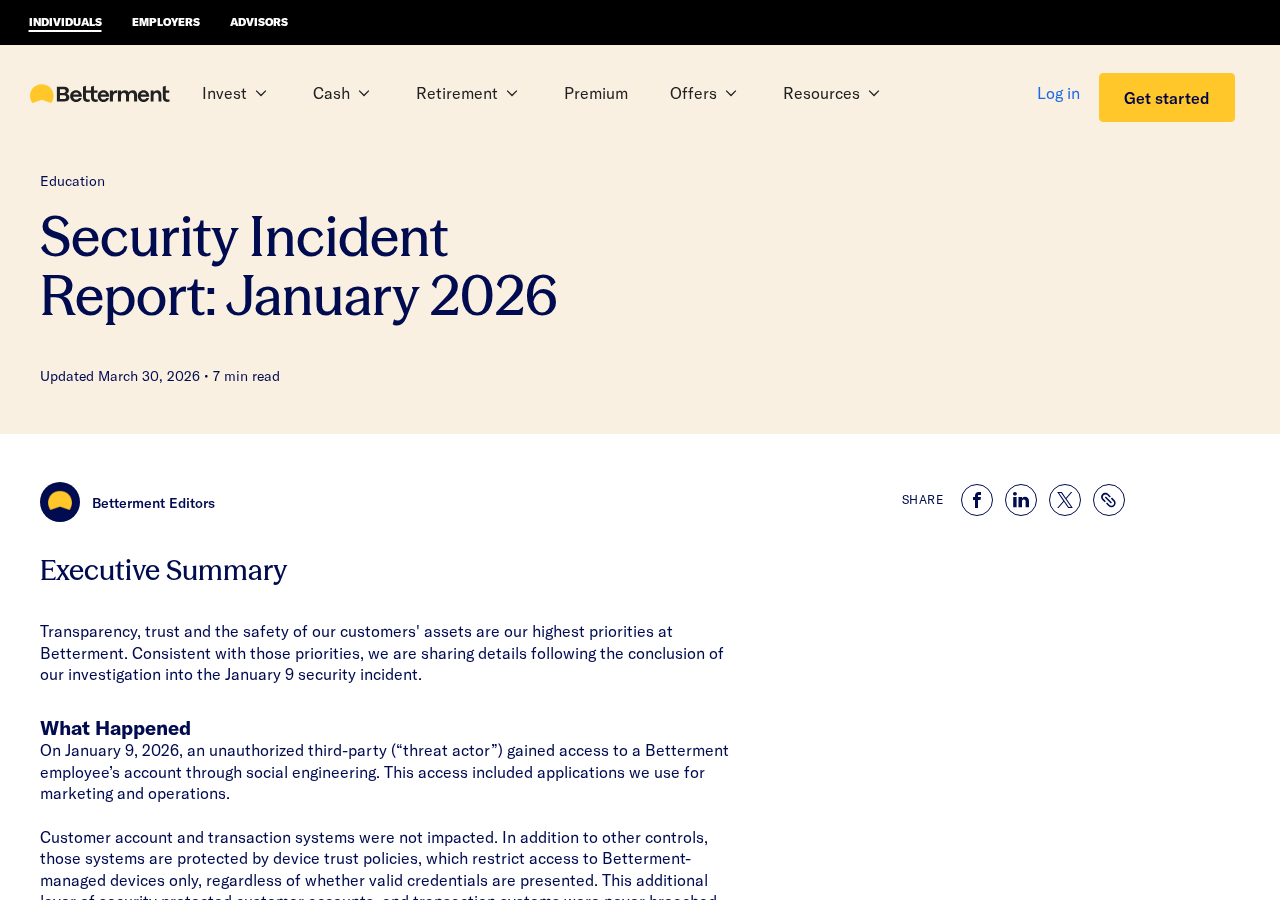Image resolution: width=1280 pixels, height=900 pixels.
Task: Click the Security Incident Report title
Action: coord(298,266)
